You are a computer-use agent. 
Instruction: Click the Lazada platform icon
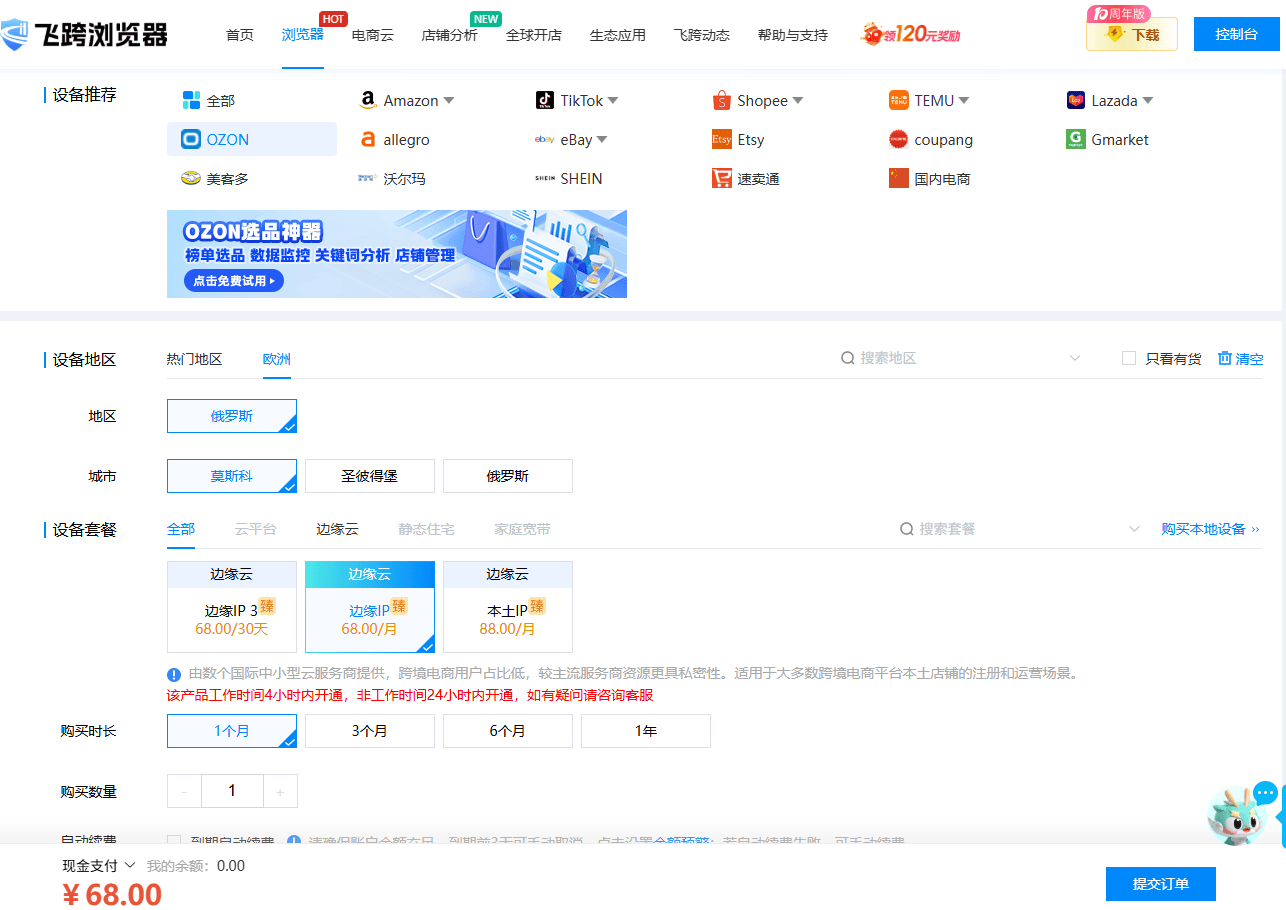tap(1074, 100)
